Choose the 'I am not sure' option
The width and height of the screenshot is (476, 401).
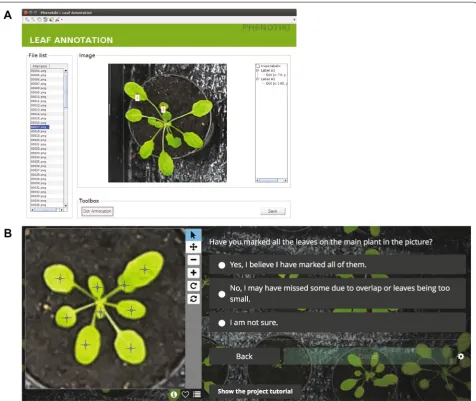(337, 323)
